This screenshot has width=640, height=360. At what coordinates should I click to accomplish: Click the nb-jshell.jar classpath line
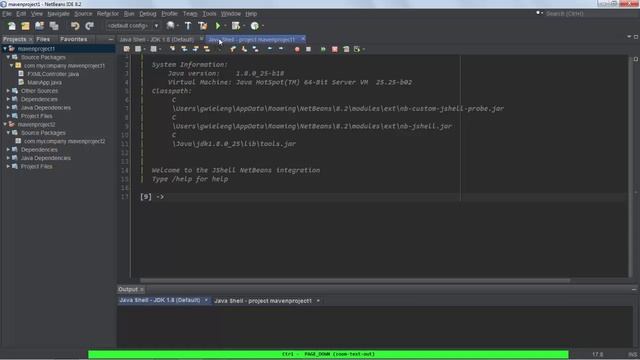coord(312,126)
